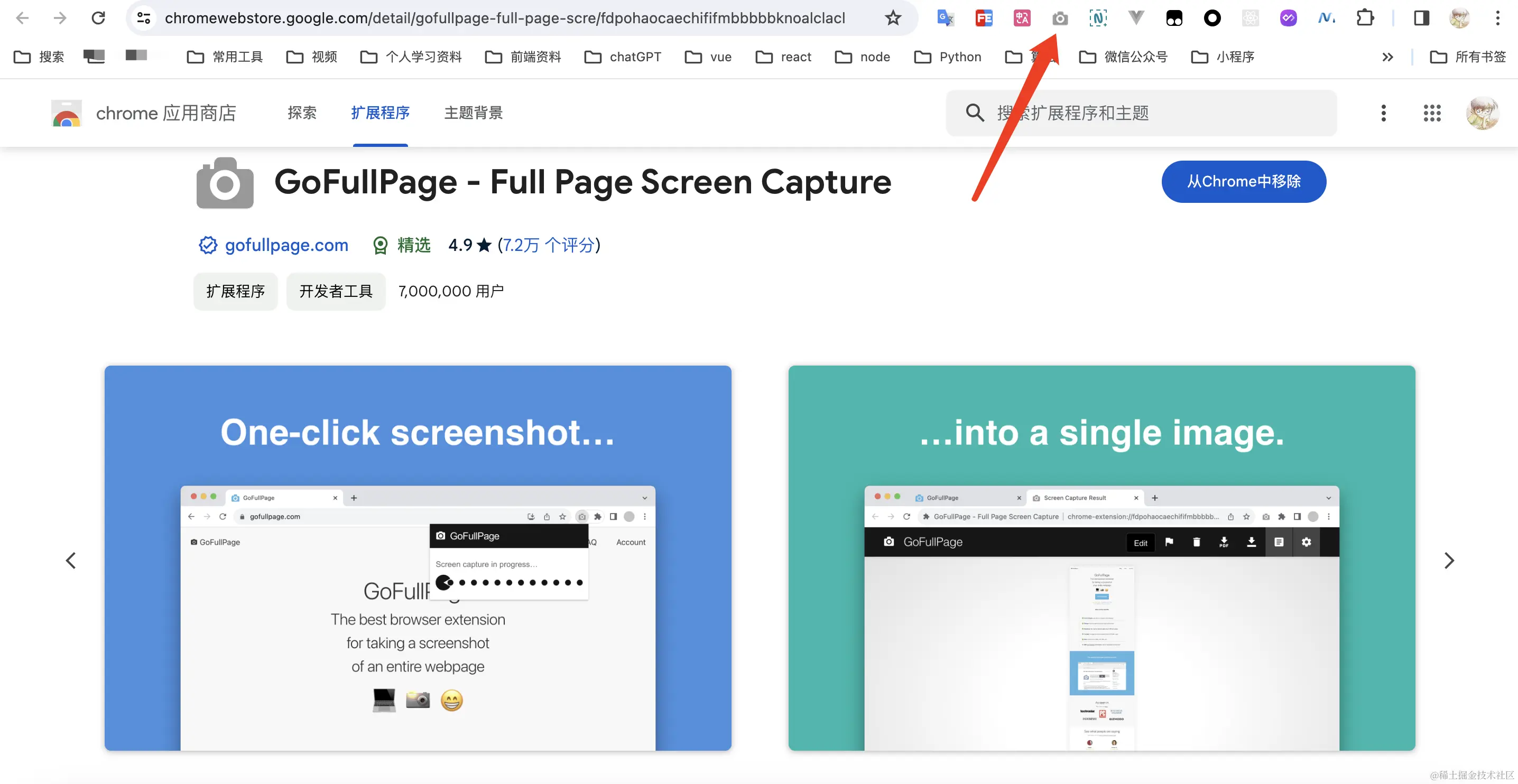Click the GoFullPage camera extension icon
The width and height of the screenshot is (1518, 784).
[1060, 18]
